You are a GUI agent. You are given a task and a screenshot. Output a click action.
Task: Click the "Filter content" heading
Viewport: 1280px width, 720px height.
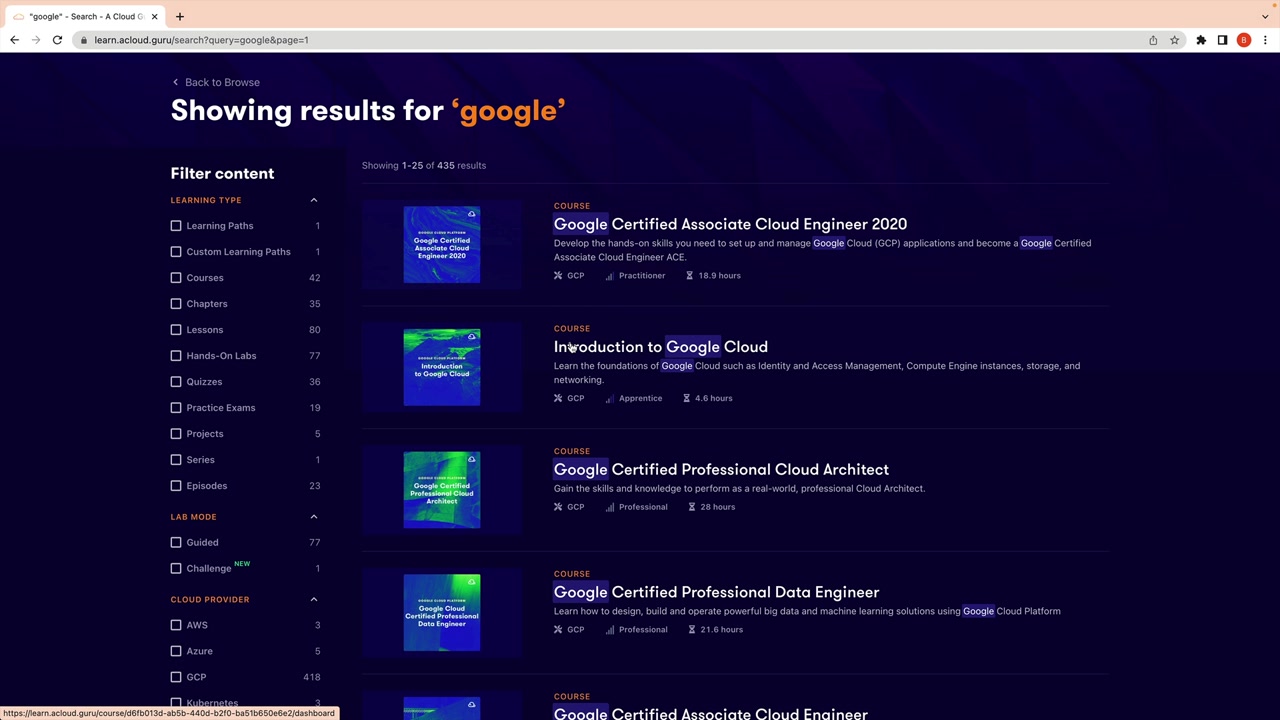pos(222,173)
